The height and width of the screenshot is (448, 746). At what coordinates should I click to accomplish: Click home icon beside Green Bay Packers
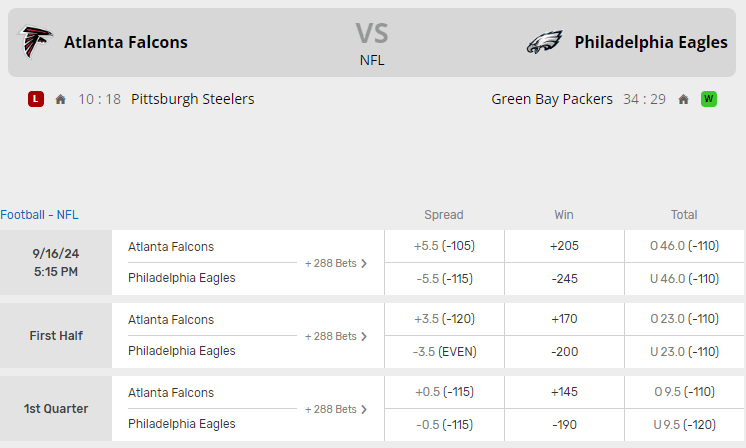[x=684, y=99]
